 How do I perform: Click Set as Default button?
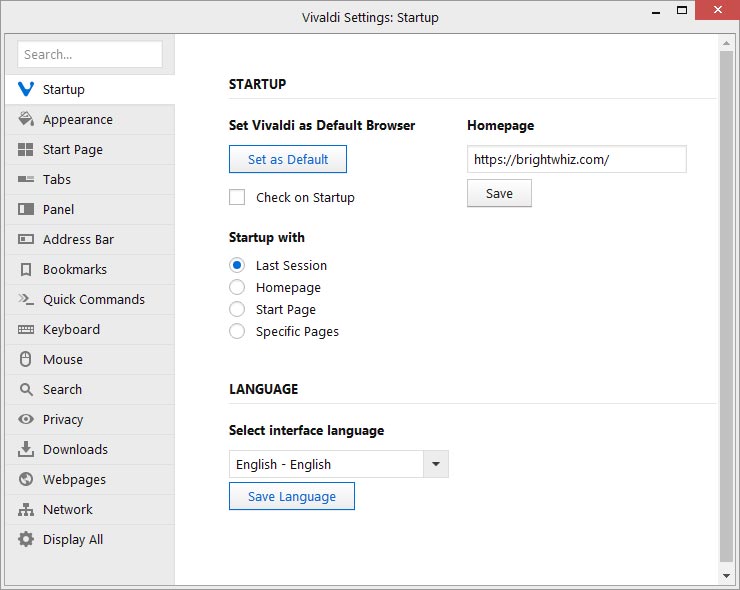coord(288,159)
